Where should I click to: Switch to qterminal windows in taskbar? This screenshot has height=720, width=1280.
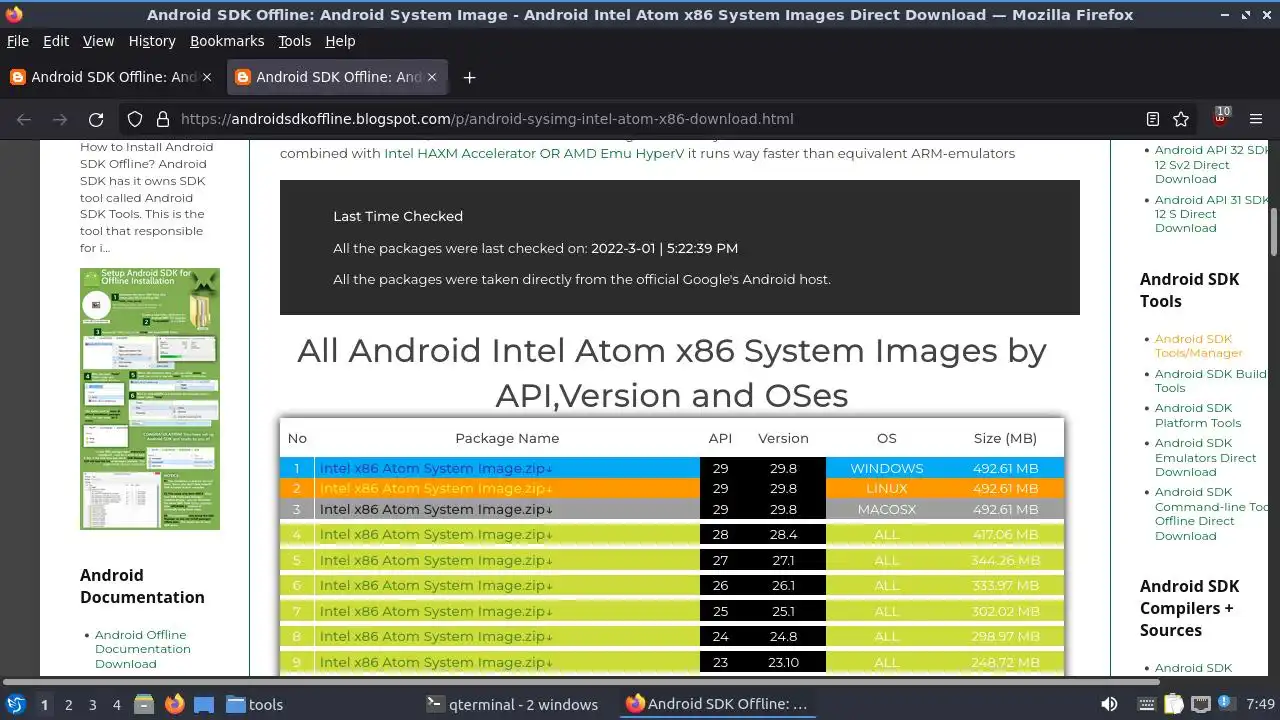pos(512,704)
